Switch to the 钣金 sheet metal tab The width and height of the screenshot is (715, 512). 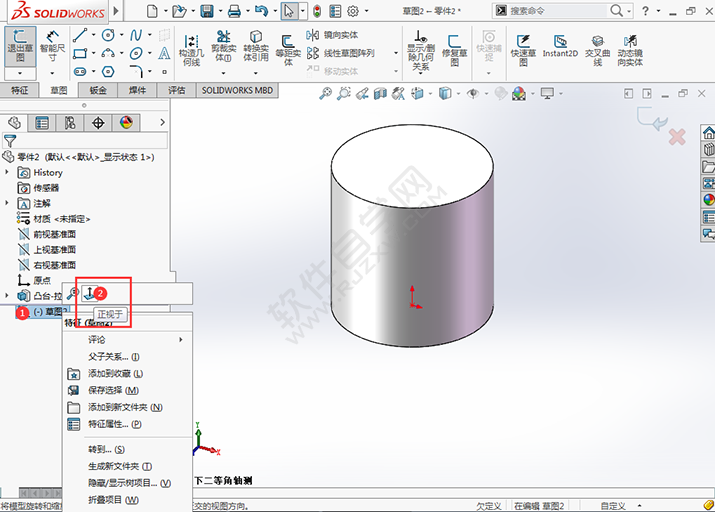coord(98,90)
